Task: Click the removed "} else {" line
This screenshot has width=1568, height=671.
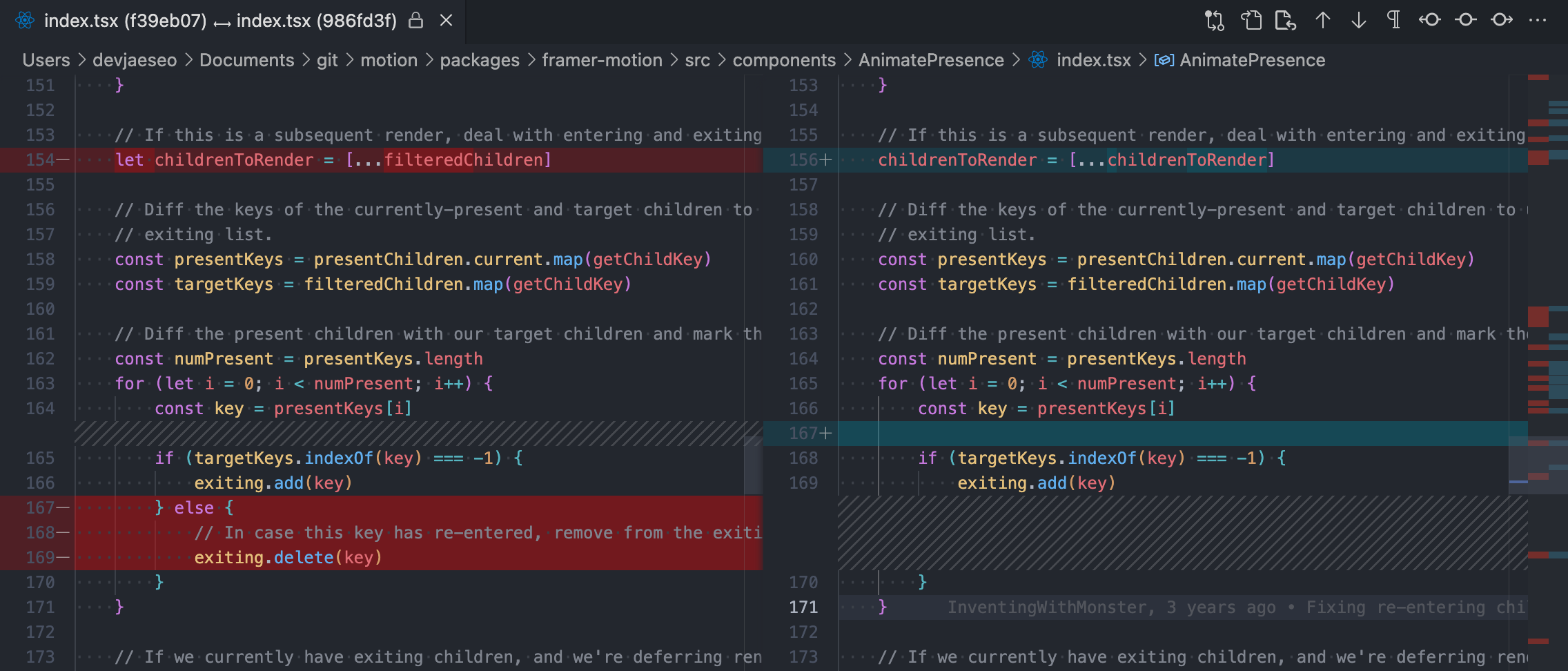Action: point(194,508)
